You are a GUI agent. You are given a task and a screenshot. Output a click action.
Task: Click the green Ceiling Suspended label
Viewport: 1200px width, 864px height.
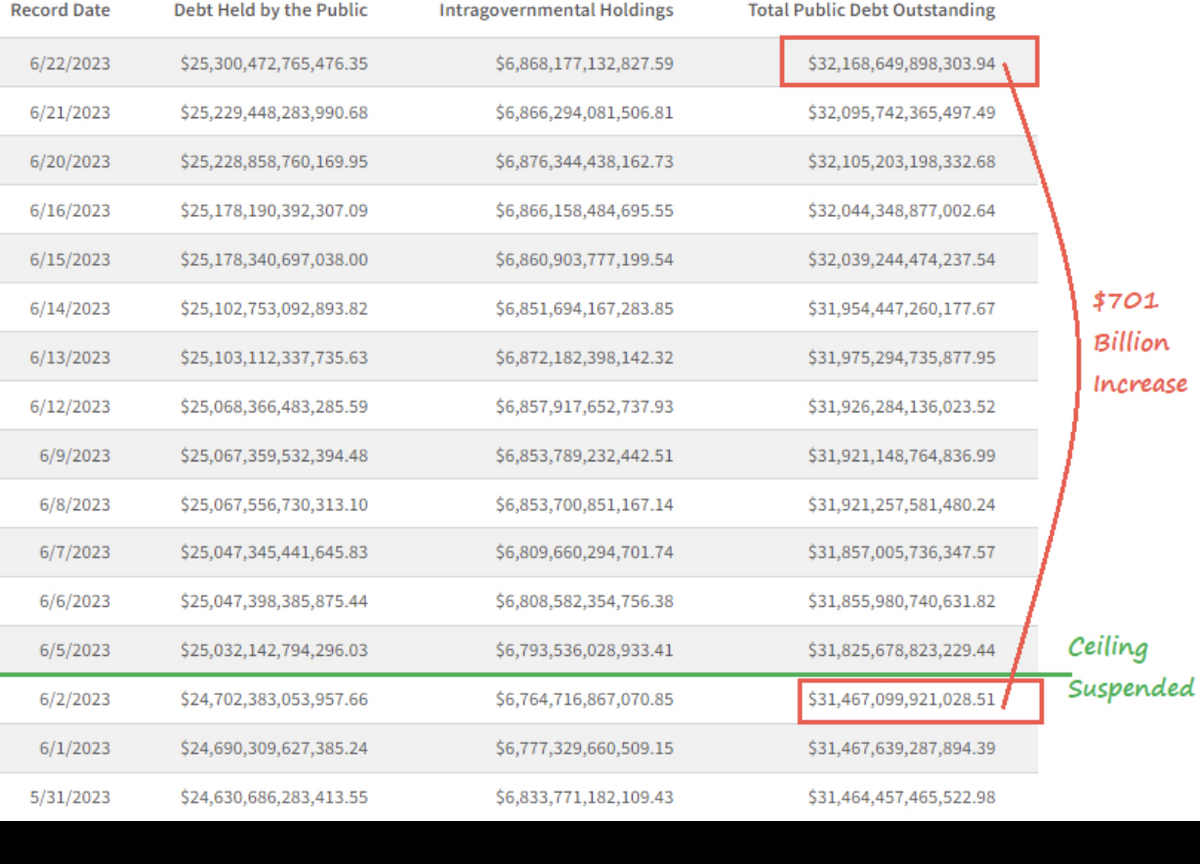coord(1130,667)
